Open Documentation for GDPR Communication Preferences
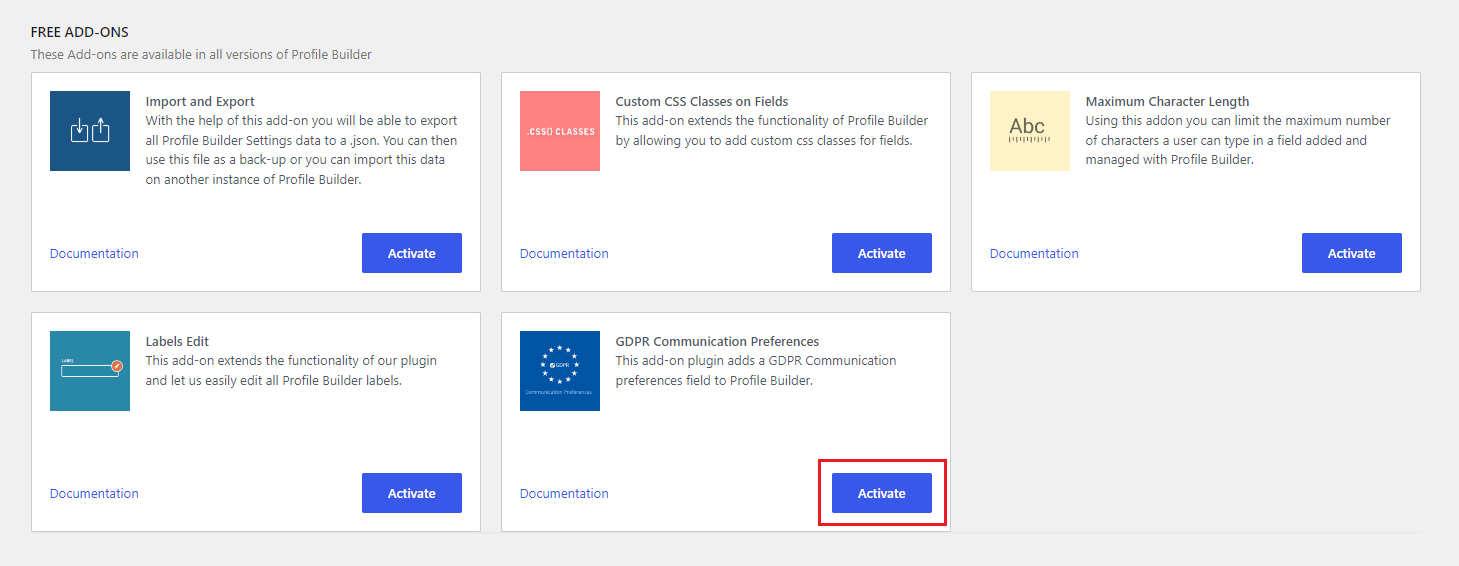 click(564, 494)
